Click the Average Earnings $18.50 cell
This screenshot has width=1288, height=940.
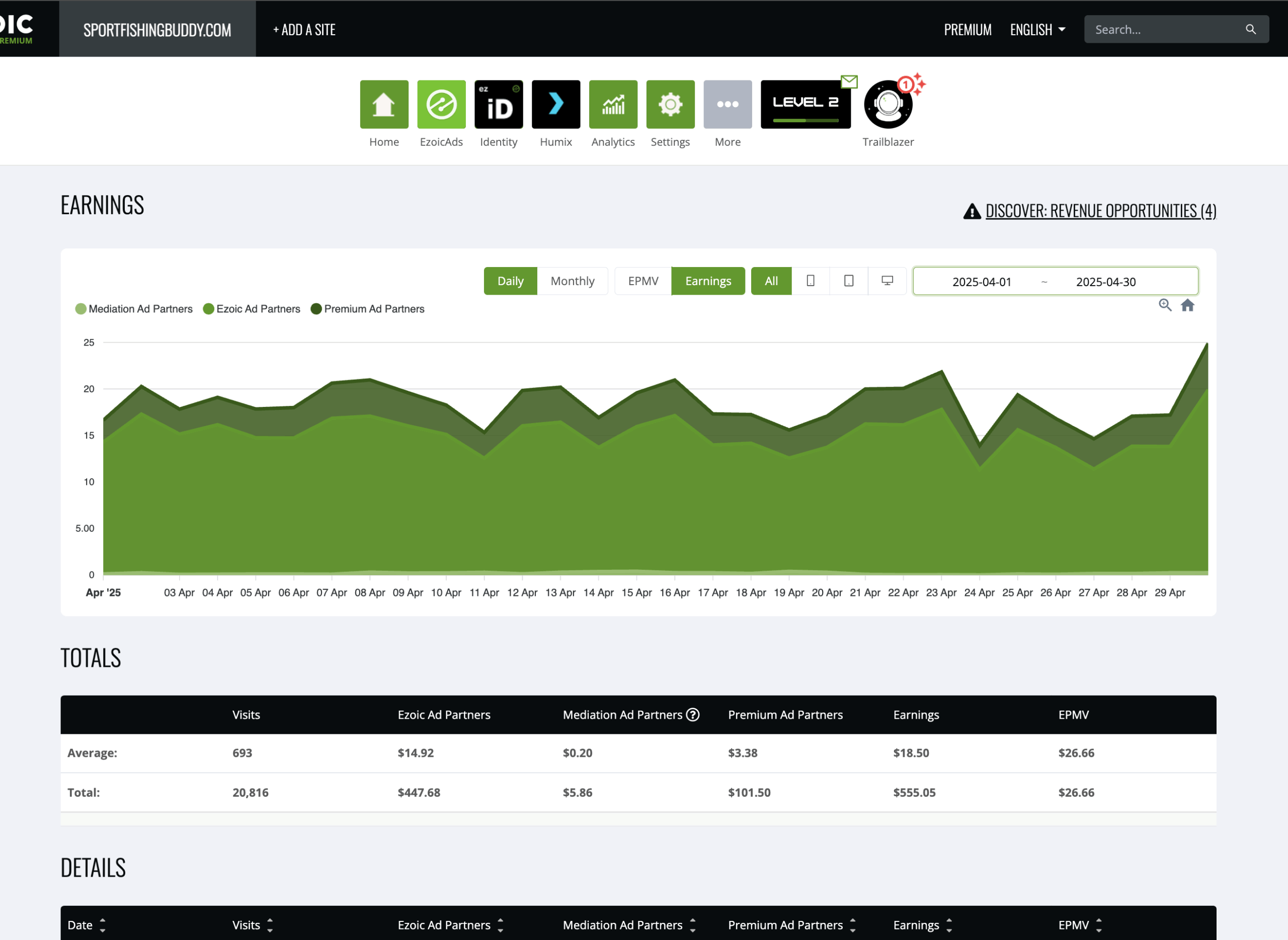[x=911, y=753]
